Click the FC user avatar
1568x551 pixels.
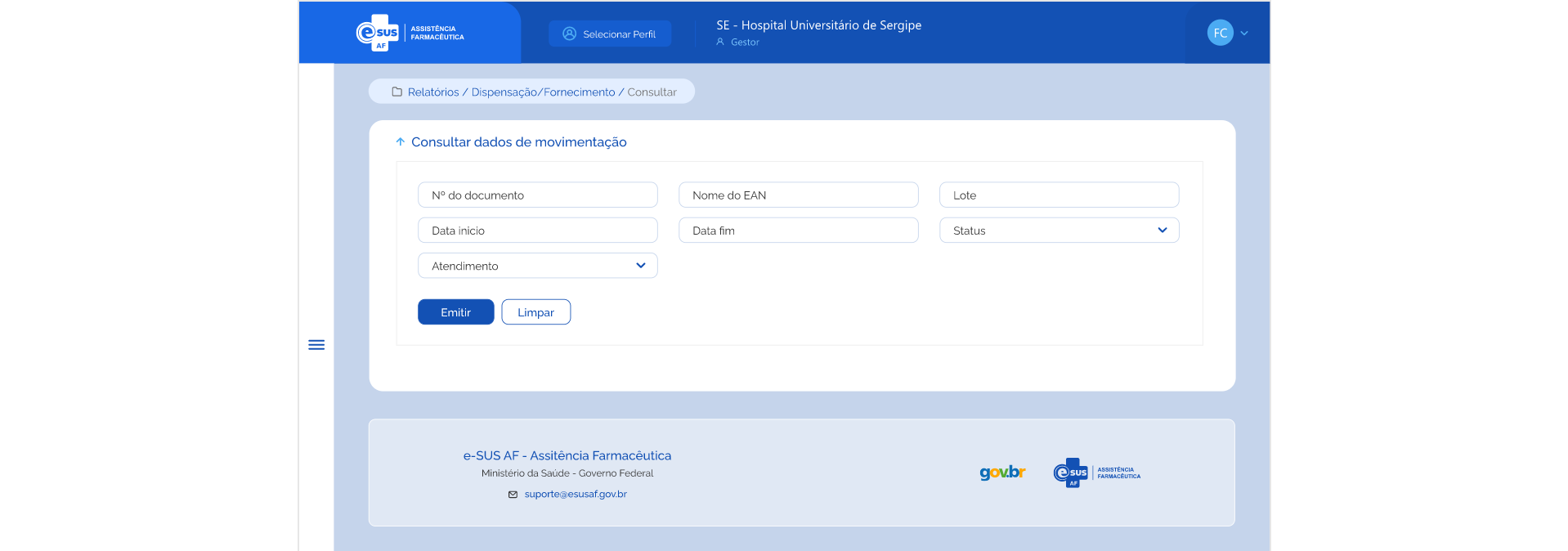point(1220,33)
